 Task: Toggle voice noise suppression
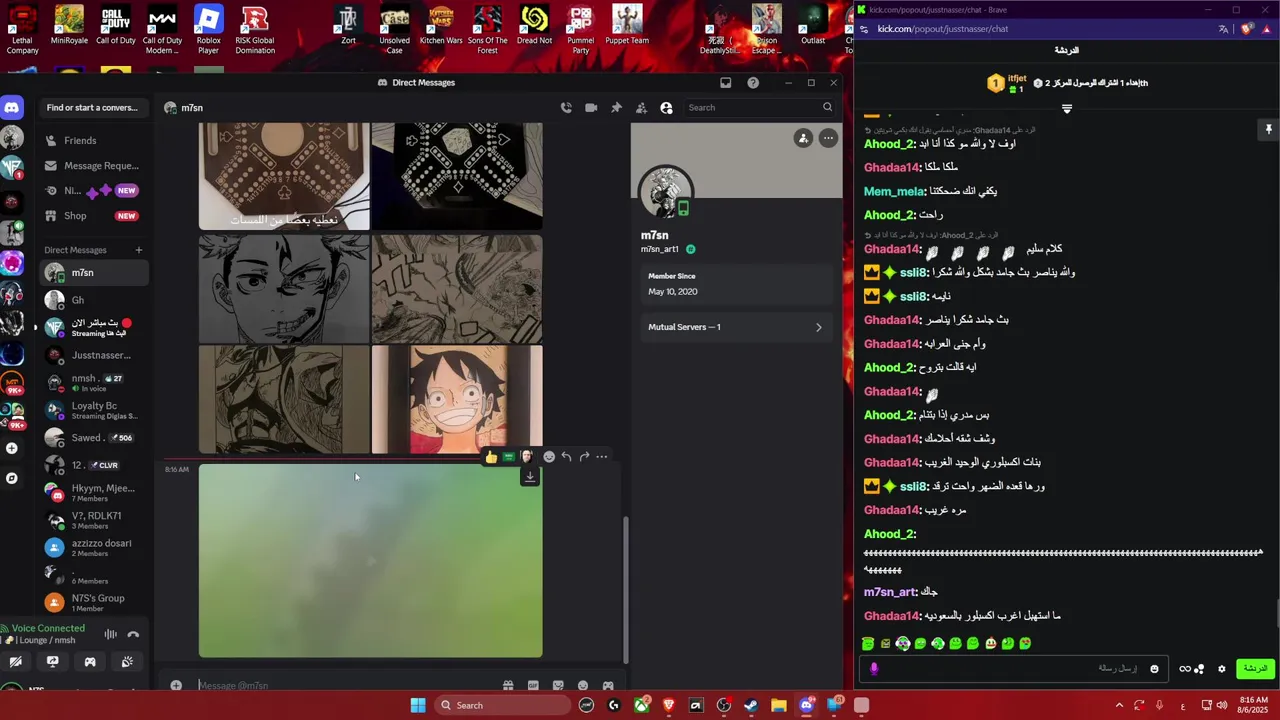(x=110, y=634)
